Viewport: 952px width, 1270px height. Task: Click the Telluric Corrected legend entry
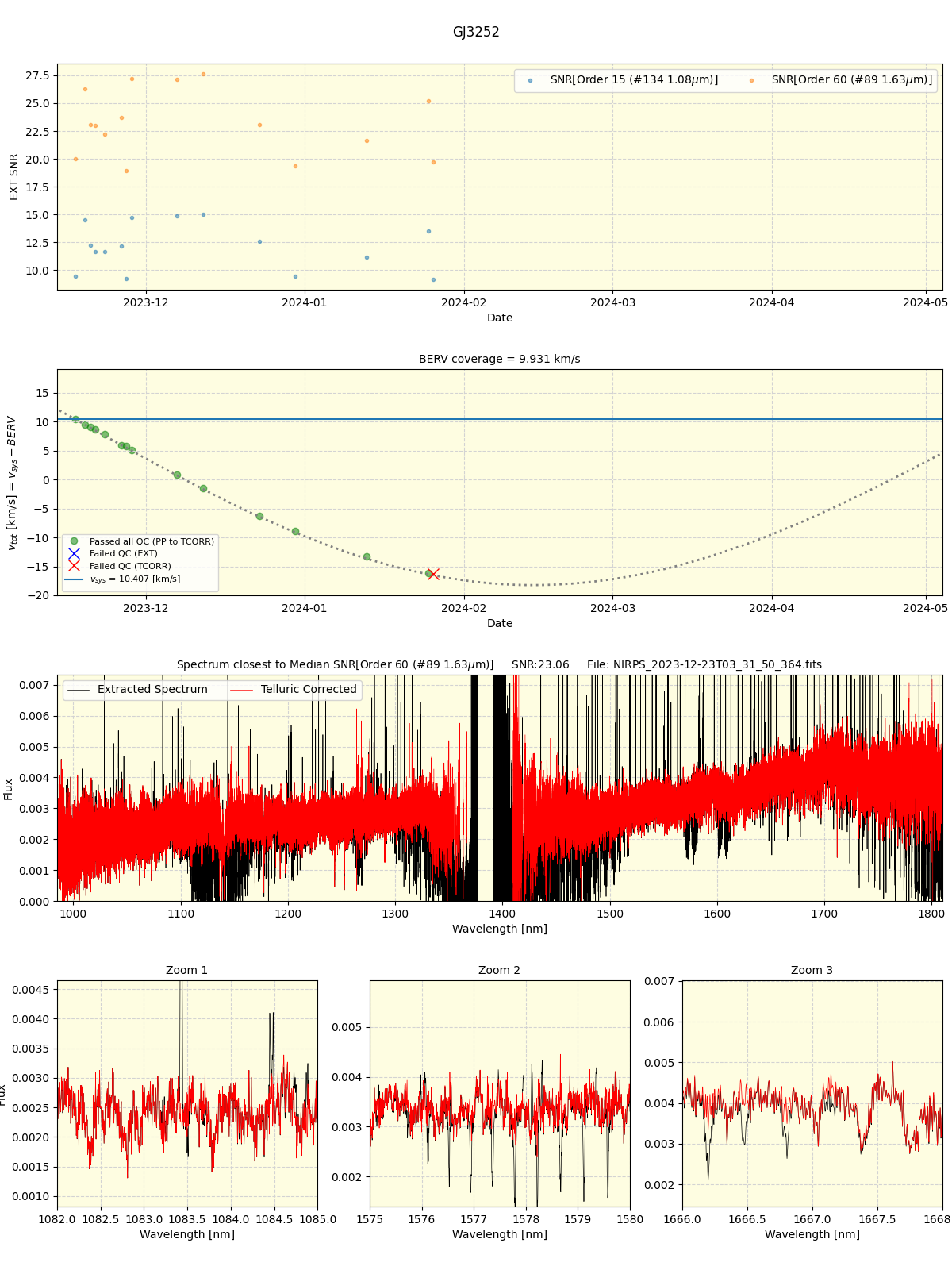[294, 690]
